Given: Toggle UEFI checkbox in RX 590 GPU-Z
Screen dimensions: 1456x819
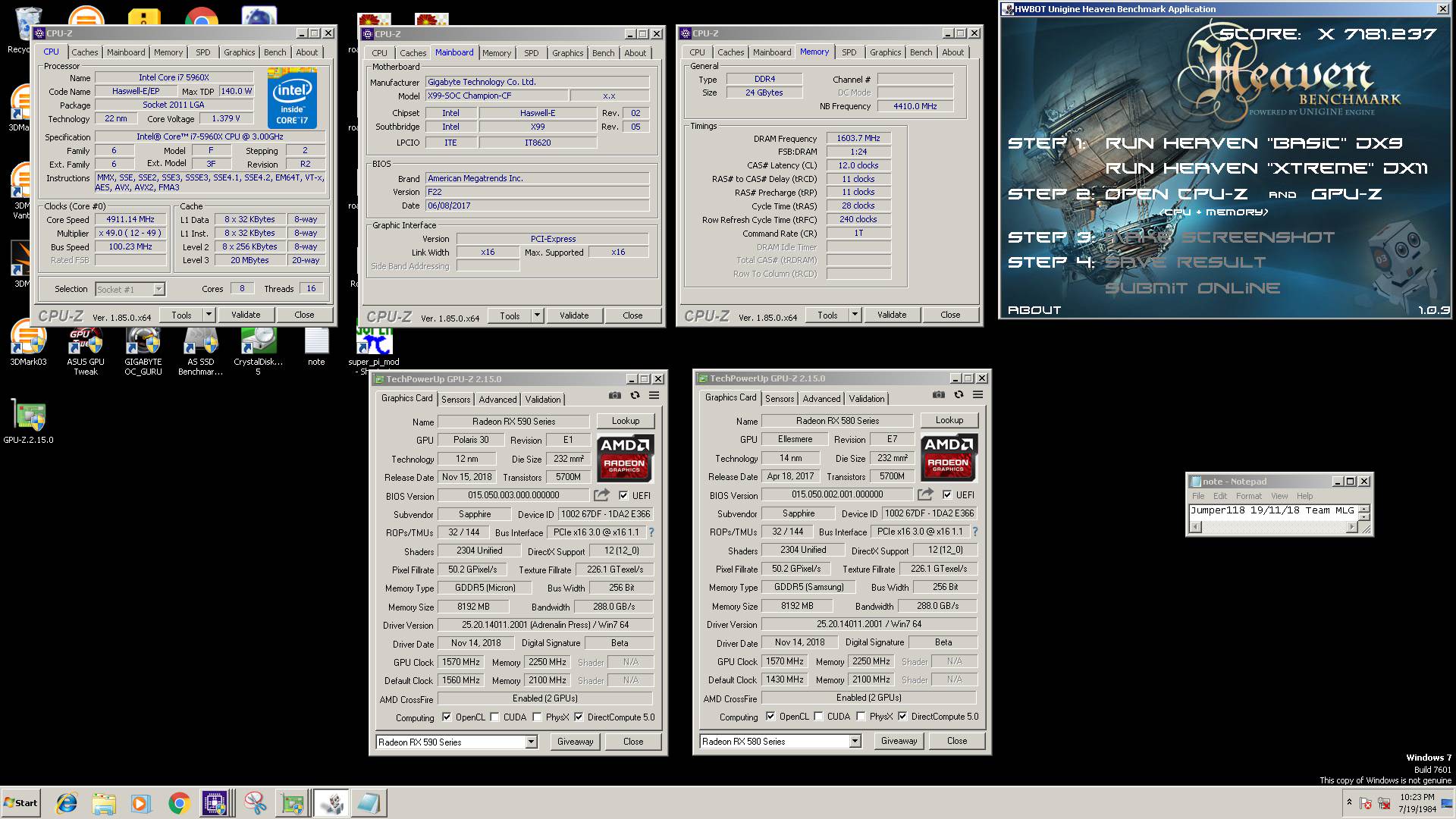Looking at the screenshot, I should pyautogui.click(x=623, y=495).
